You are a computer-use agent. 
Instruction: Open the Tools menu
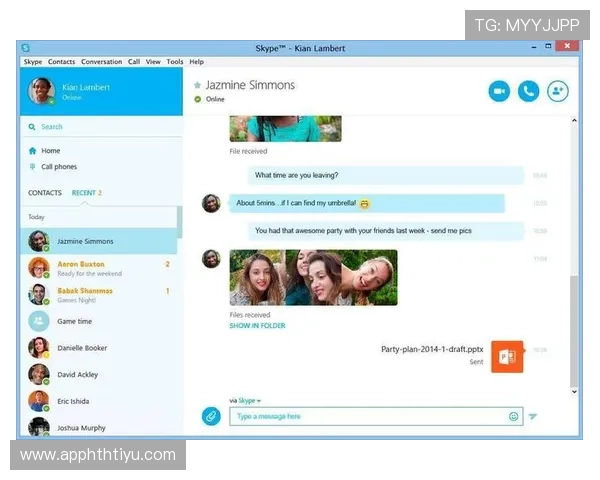175,62
